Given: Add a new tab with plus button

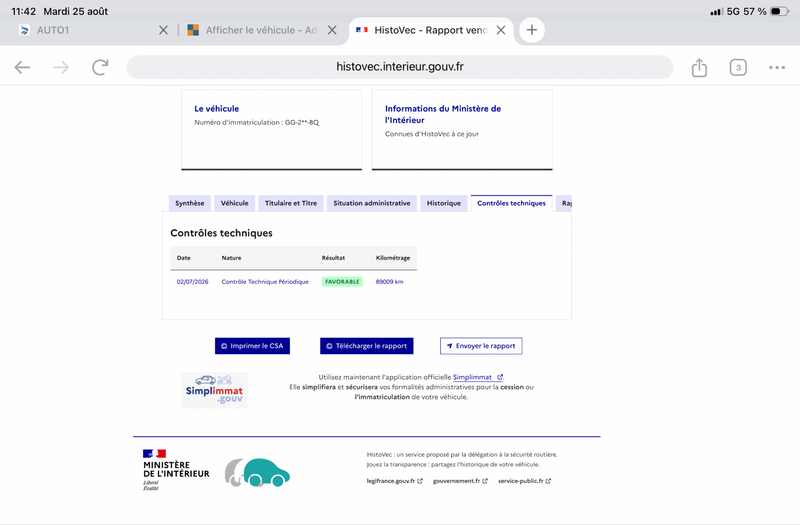Looking at the screenshot, I should point(532,30).
